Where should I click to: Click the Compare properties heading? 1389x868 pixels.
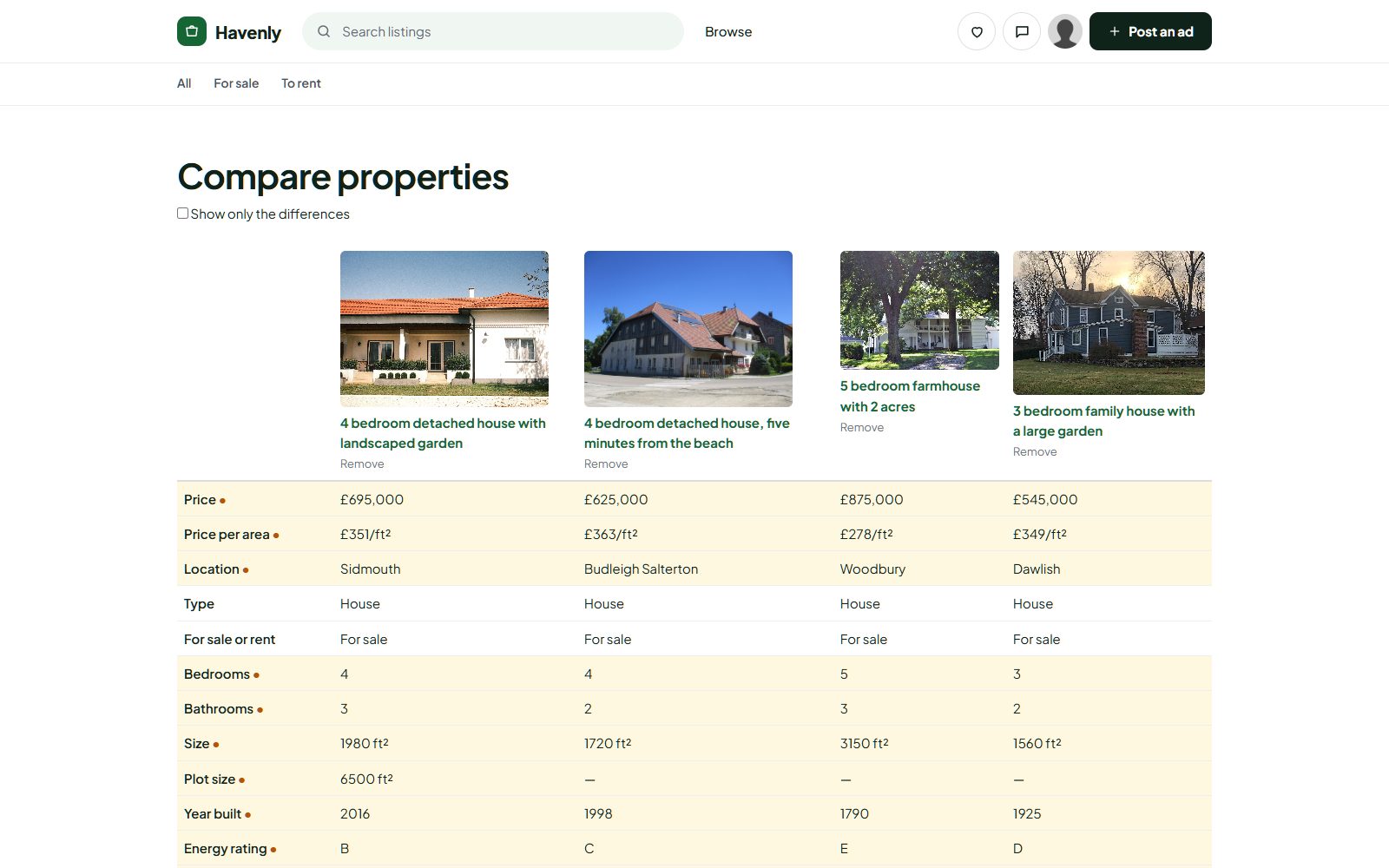[x=343, y=177]
